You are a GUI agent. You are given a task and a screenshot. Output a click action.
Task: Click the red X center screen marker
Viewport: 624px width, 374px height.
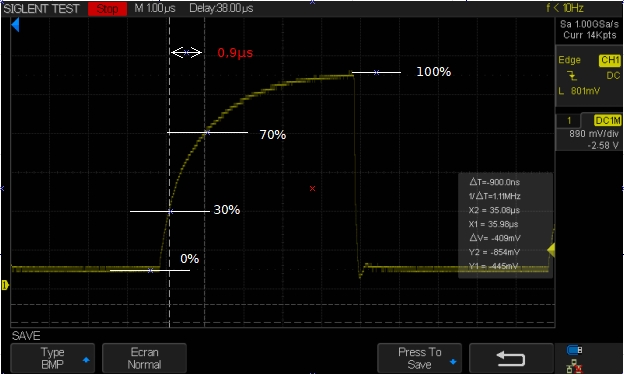tap(312, 189)
